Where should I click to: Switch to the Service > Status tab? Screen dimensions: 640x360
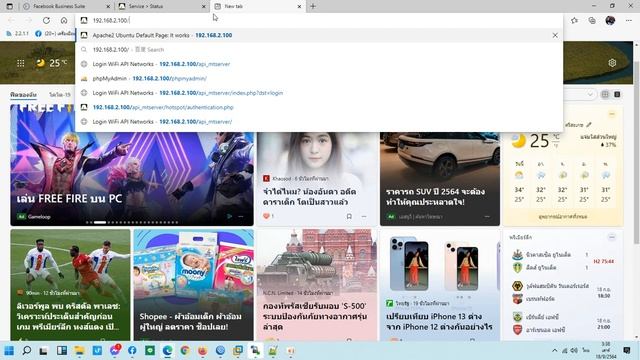coord(162,7)
